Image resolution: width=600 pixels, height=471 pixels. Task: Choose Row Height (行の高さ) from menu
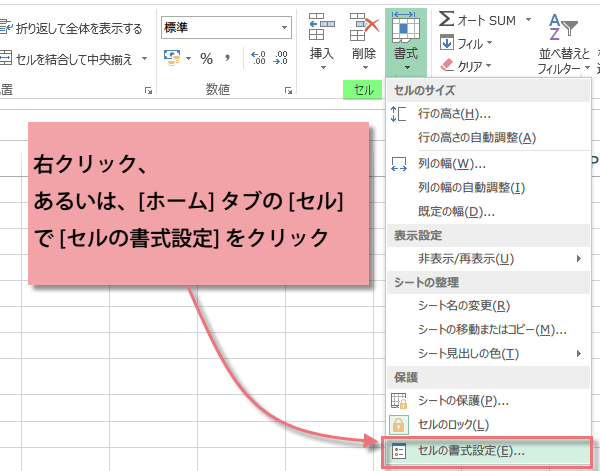[460, 113]
